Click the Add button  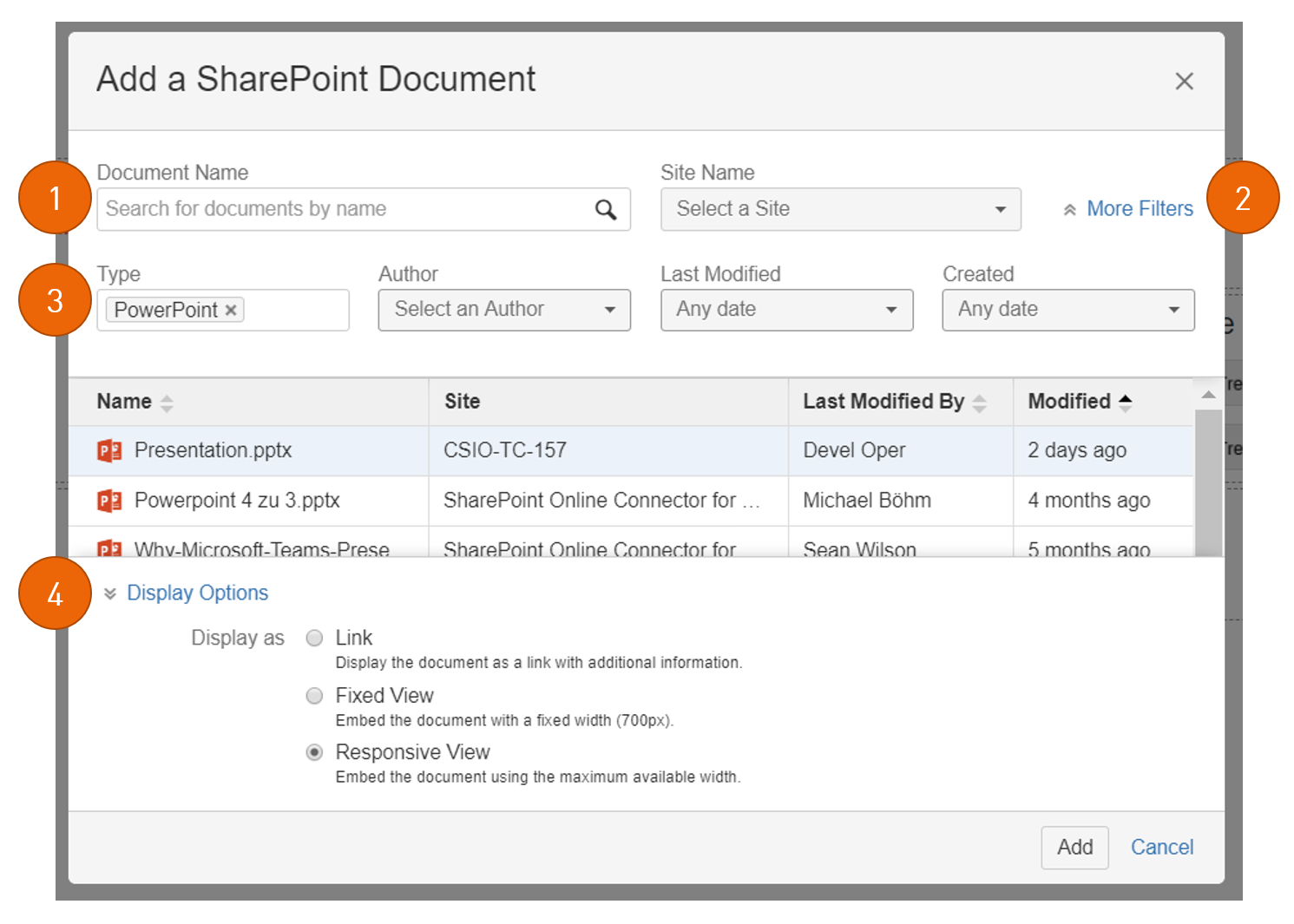pyautogui.click(x=1074, y=847)
